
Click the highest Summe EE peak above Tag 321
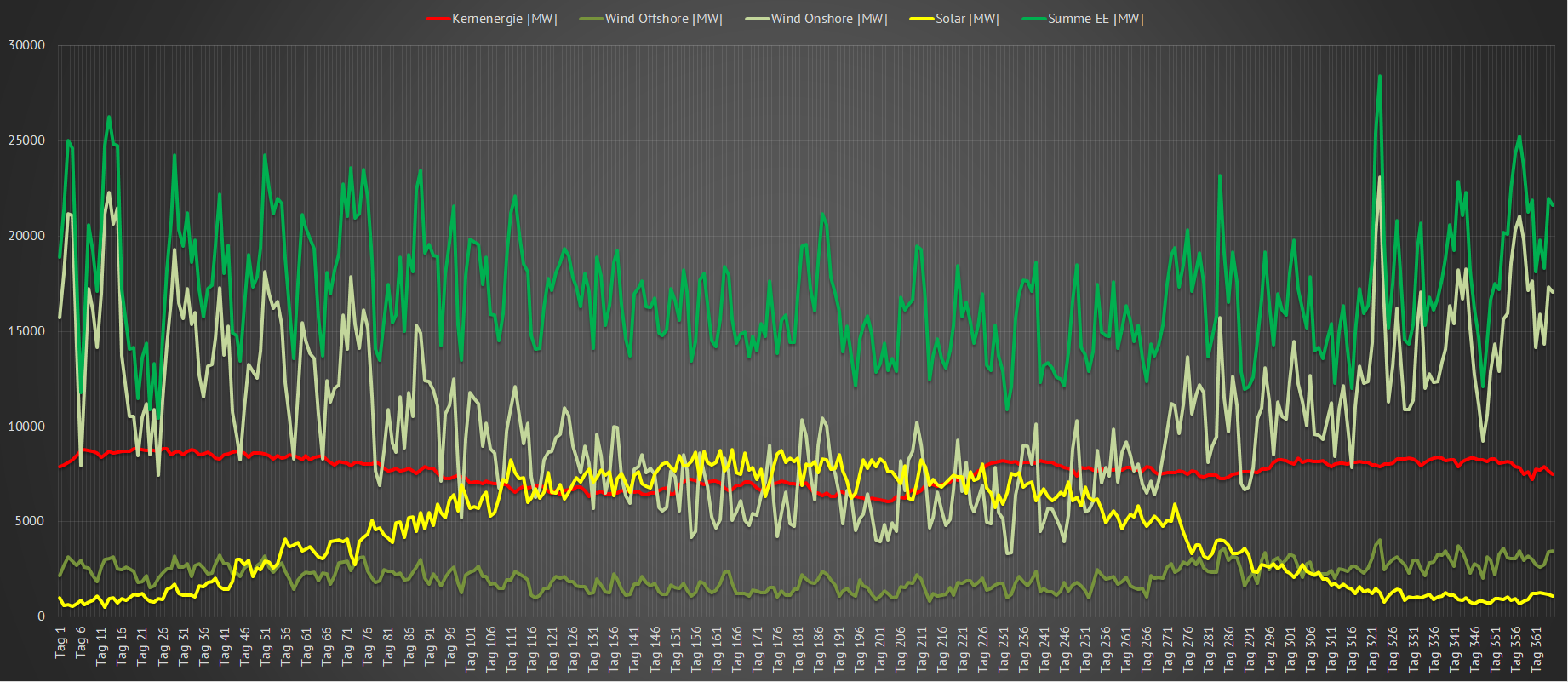(x=1379, y=76)
